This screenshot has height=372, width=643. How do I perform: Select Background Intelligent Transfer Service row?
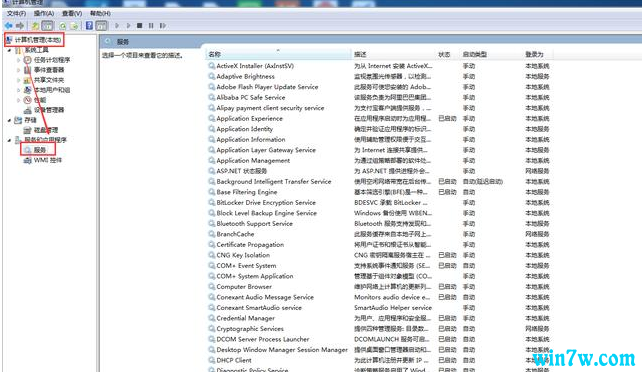(379, 181)
